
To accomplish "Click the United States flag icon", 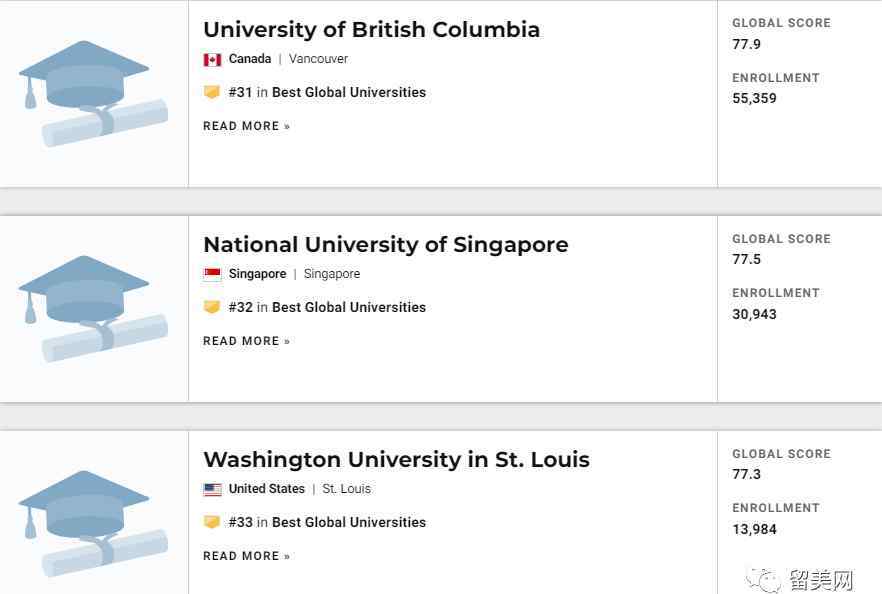I will [212, 489].
